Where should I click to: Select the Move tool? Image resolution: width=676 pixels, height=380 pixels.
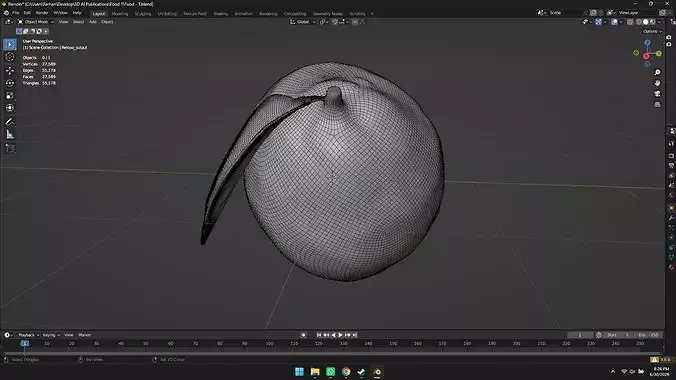[x=10, y=70]
